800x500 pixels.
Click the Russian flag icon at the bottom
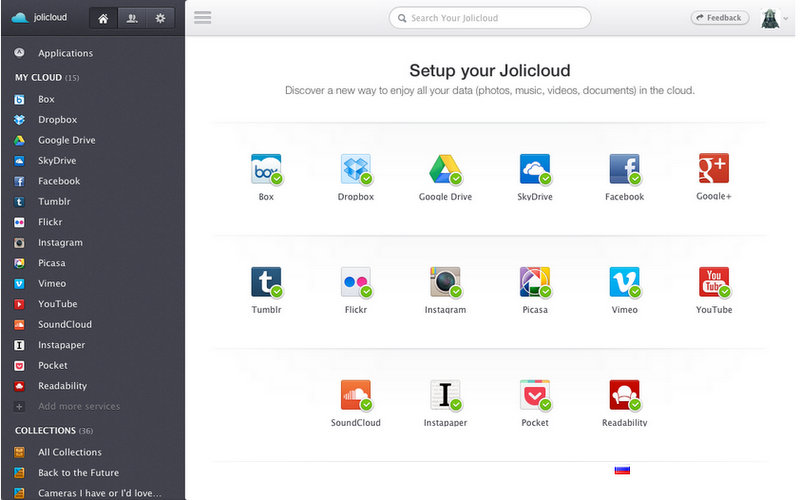coord(622,469)
